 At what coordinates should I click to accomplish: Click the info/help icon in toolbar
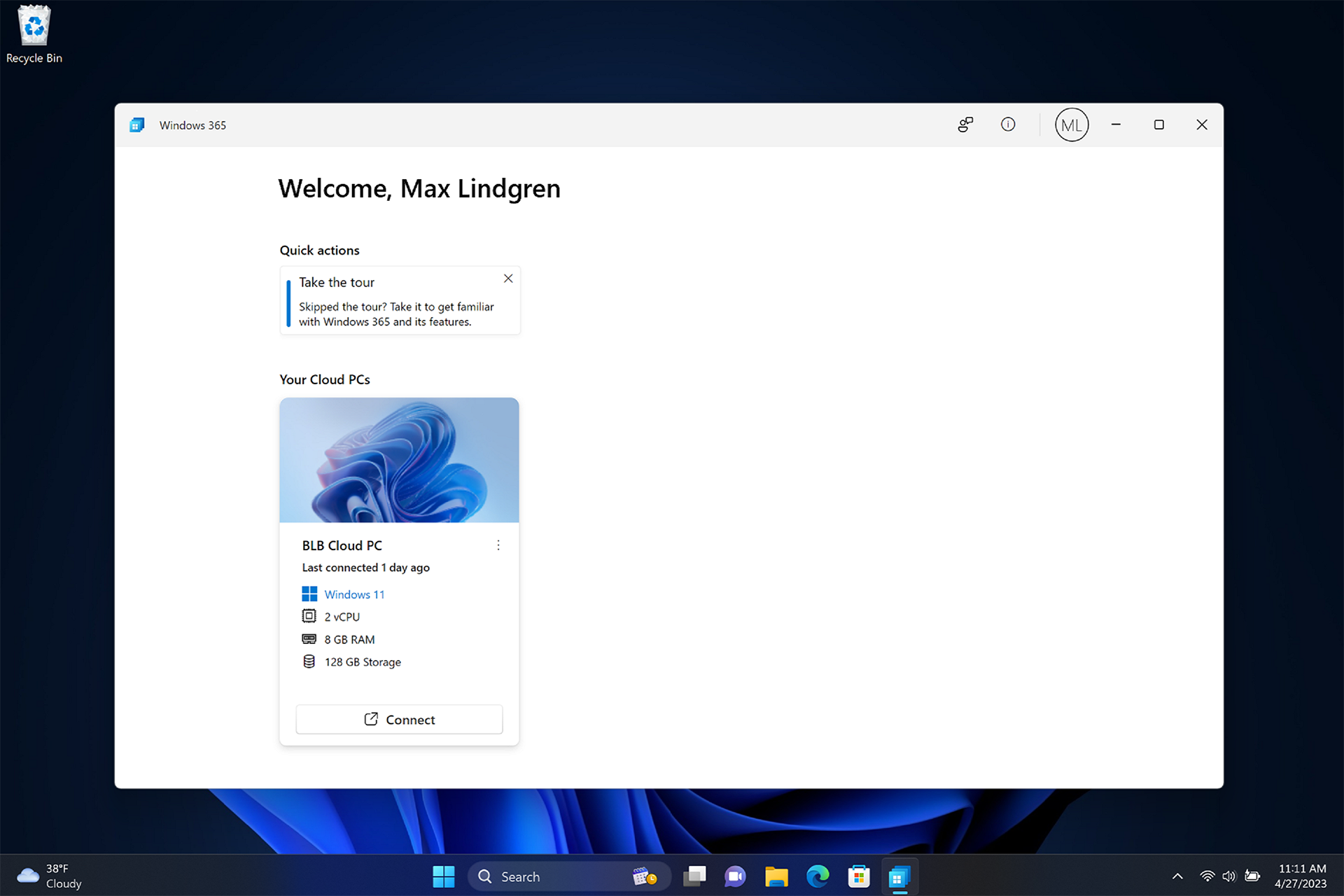(1009, 124)
